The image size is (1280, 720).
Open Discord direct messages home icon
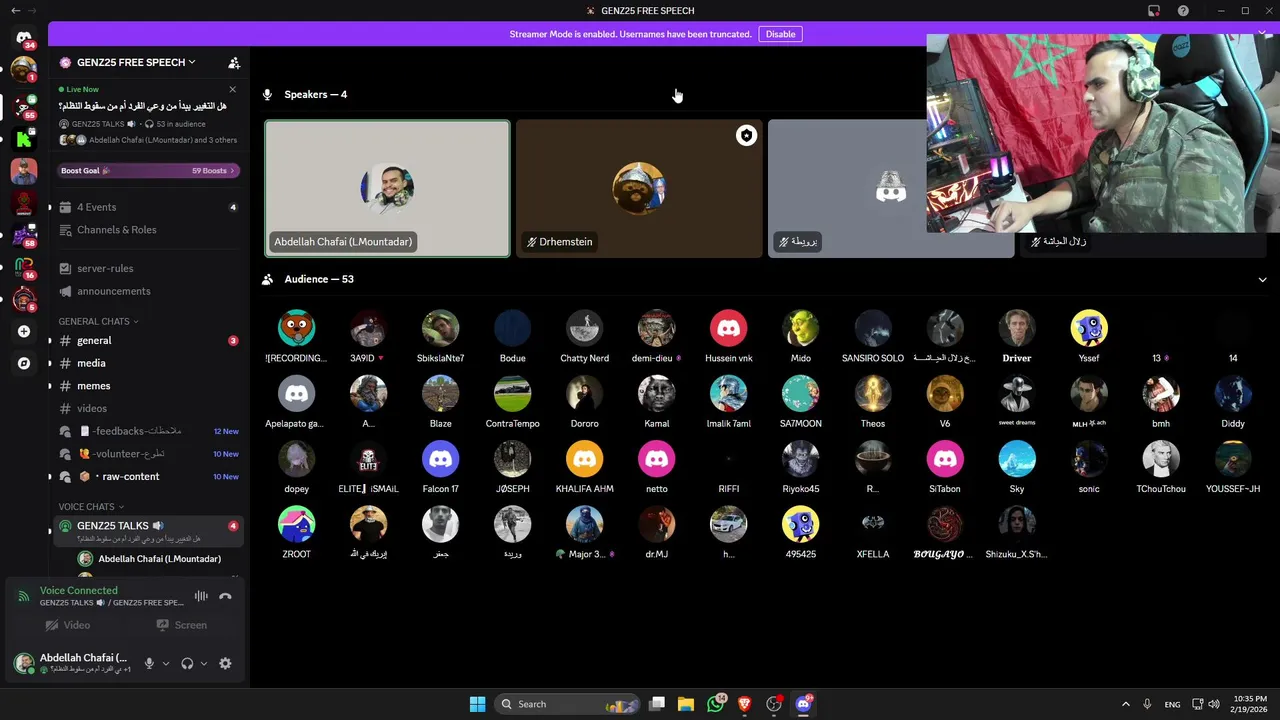(x=24, y=38)
